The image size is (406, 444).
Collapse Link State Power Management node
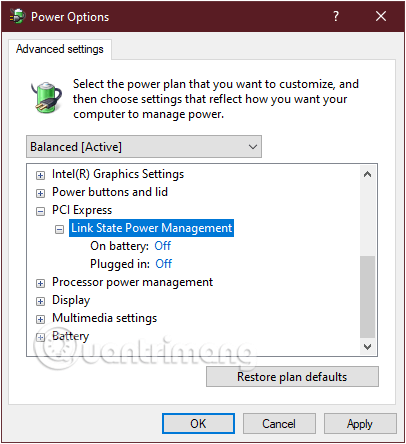[59, 229]
